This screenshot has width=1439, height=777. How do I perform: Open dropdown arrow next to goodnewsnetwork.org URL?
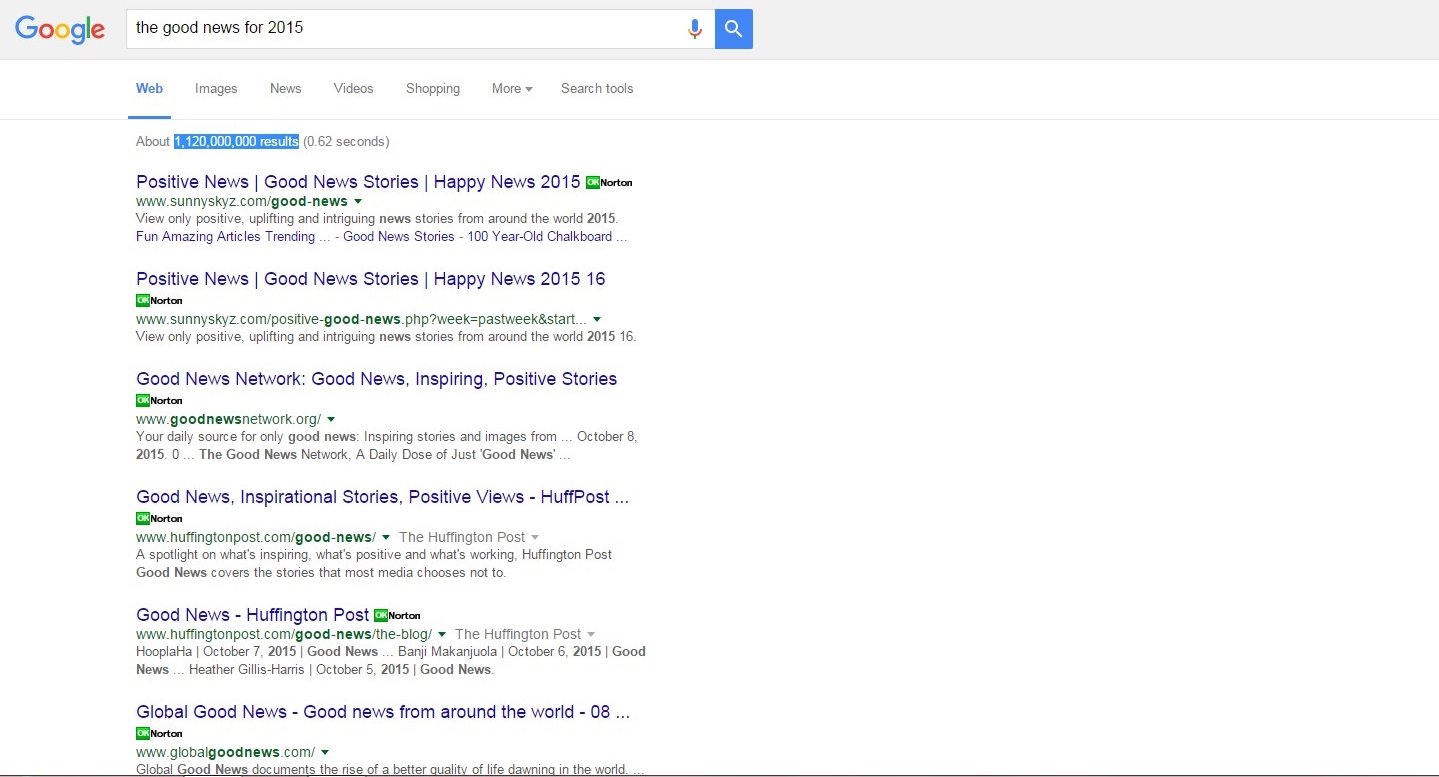click(x=331, y=420)
